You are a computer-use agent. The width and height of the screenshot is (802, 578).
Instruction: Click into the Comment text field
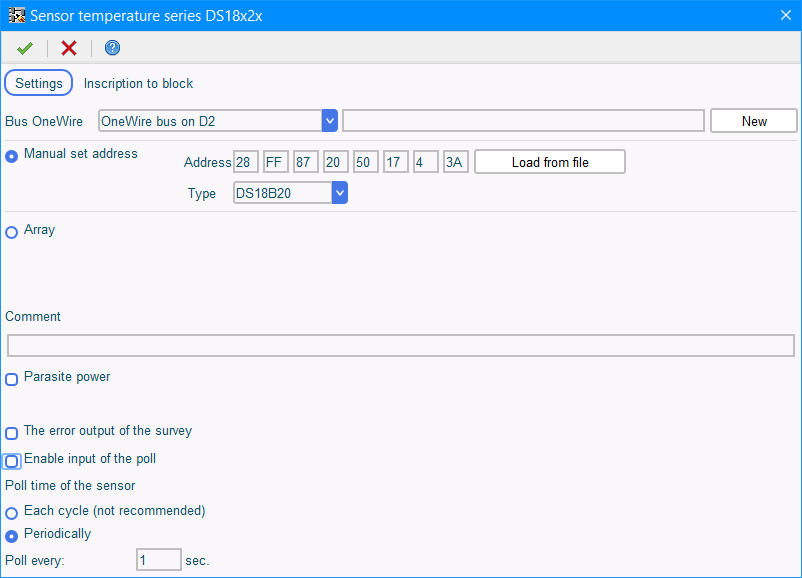(401, 345)
